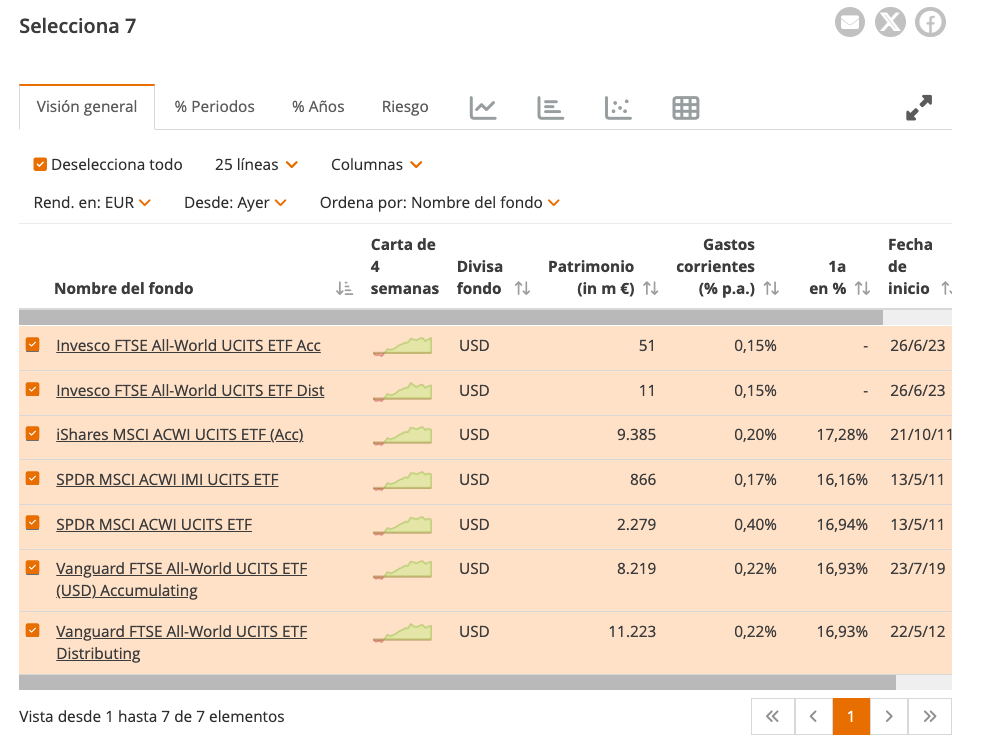Deselect the Invesco FTSE All-World UCITS ETF Acc row
This screenshot has height=746, width=981.
pos(32,345)
